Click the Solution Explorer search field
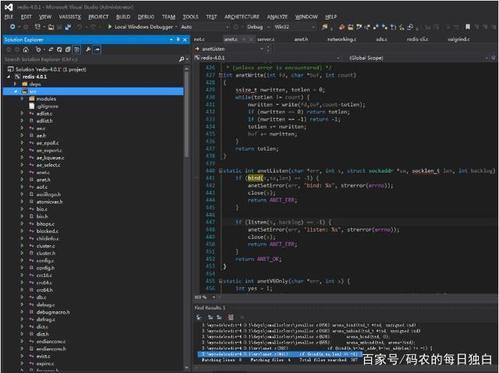Viewport: 499px width, 373px height. click(x=90, y=59)
